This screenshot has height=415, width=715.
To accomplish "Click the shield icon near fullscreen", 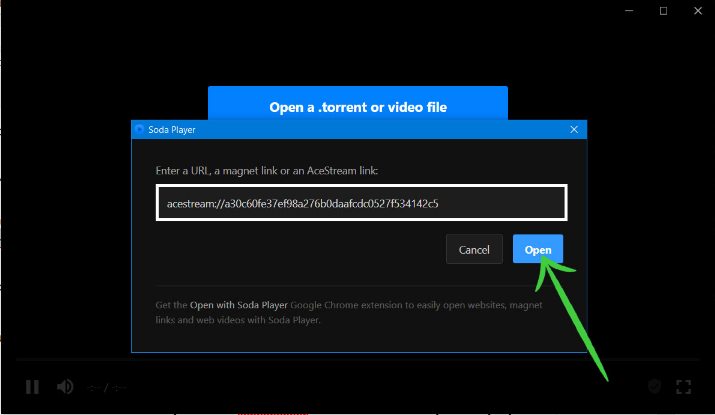I will pos(654,387).
